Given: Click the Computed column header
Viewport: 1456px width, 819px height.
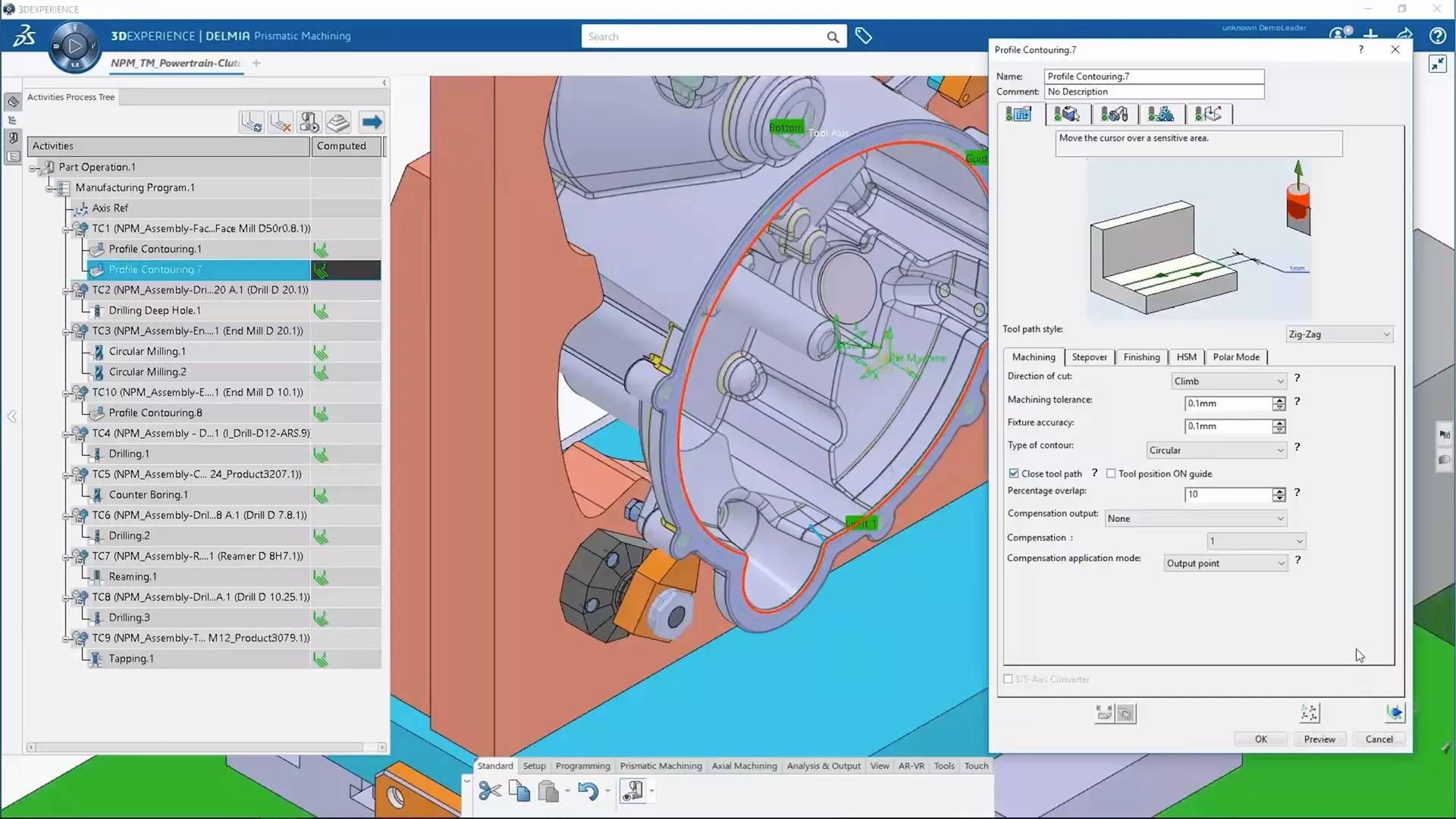Looking at the screenshot, I should pyautogui.click(x=346, y=146).
